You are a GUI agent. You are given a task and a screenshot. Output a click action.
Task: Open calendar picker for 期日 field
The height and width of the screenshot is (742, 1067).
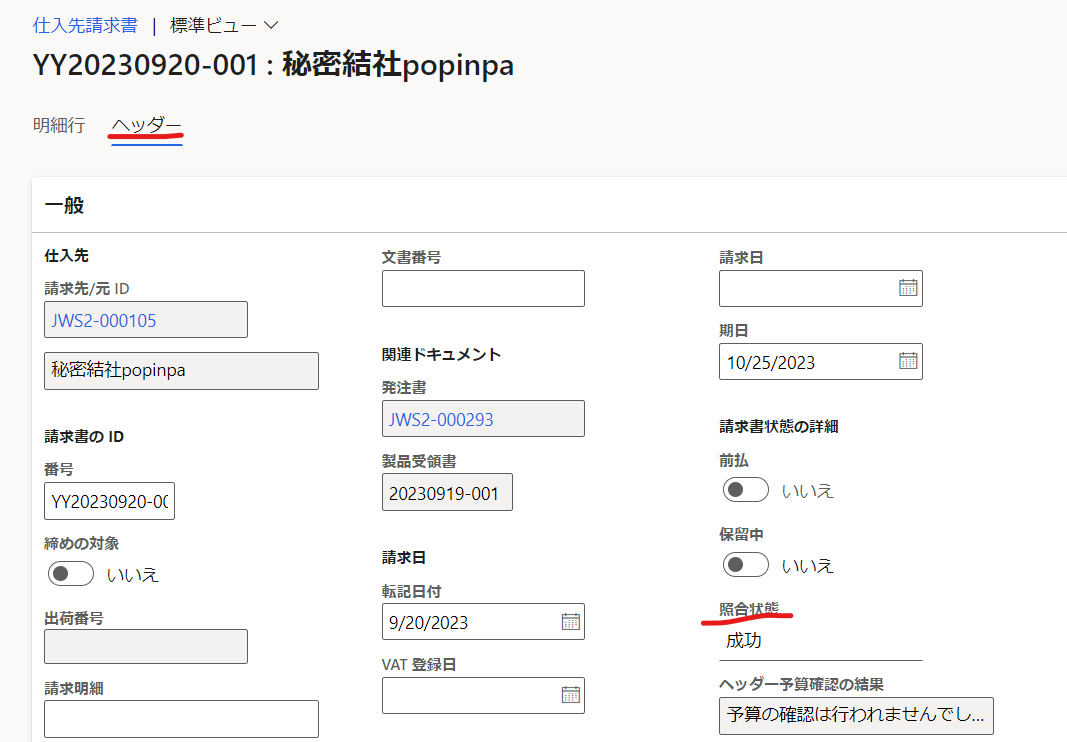pos(908,361)
